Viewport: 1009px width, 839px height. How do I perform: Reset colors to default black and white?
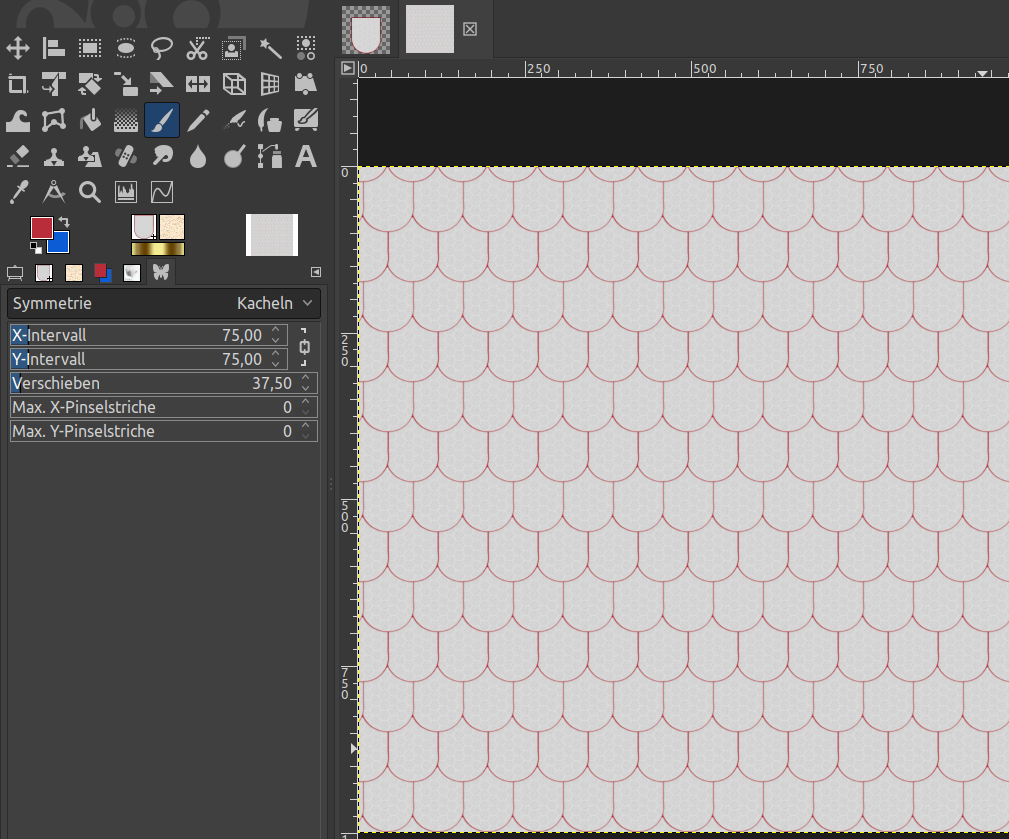tap(36, 247)
